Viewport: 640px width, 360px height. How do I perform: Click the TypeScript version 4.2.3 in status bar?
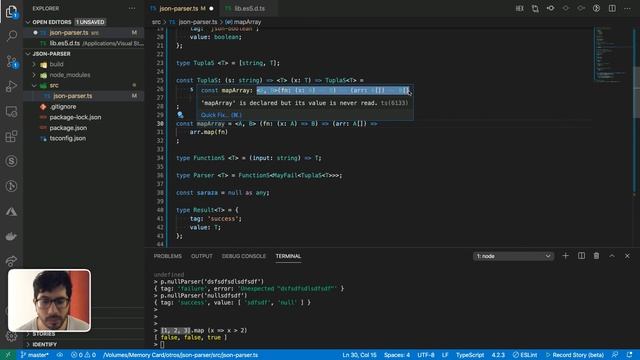click(x=498, y=355)
